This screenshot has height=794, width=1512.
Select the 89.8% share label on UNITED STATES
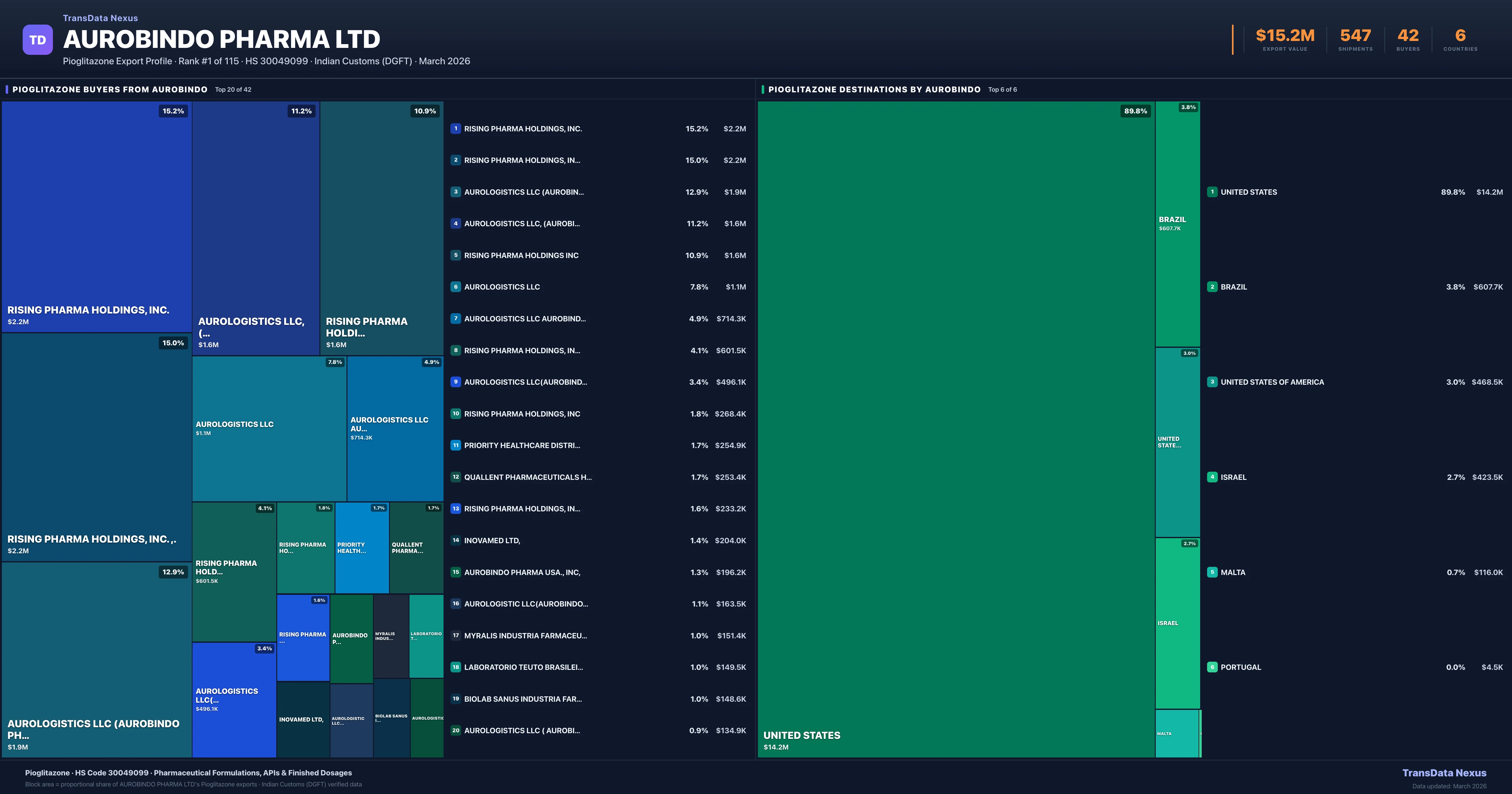click(1136, 110)
